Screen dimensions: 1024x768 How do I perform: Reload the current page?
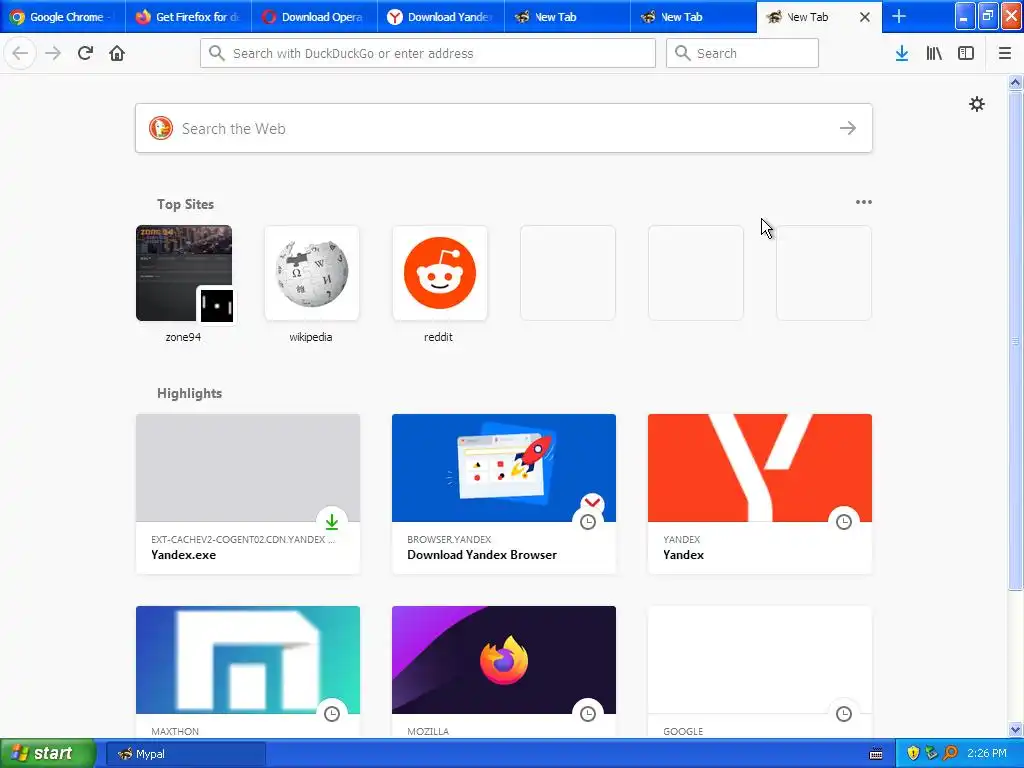point(85,54)
